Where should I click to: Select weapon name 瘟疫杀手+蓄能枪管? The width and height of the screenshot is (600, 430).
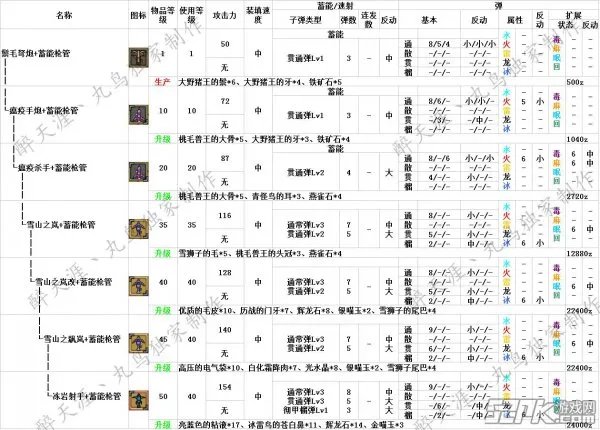(52, 168)
